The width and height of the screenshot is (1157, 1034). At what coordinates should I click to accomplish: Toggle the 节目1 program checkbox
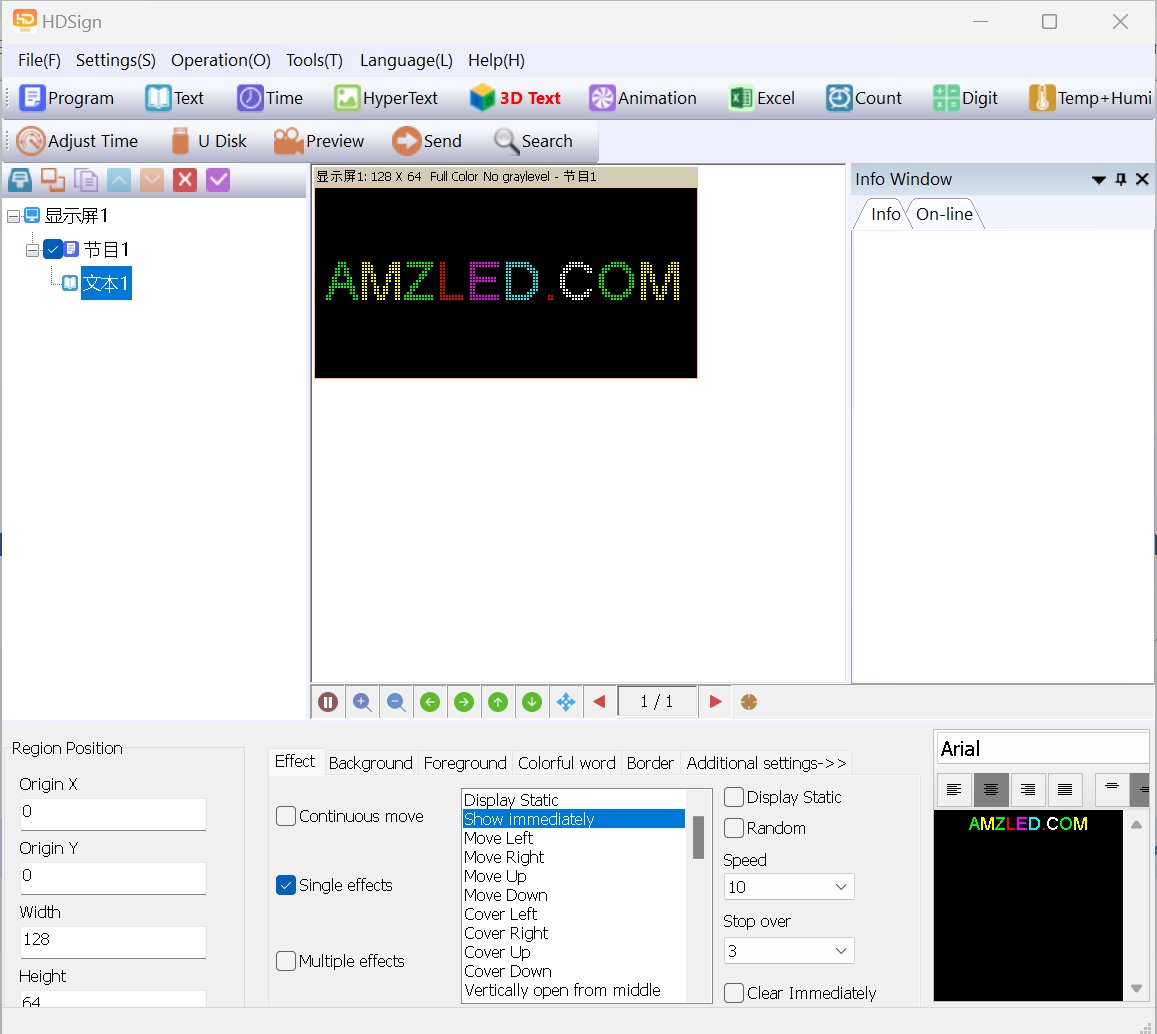[x=52, y=249]
